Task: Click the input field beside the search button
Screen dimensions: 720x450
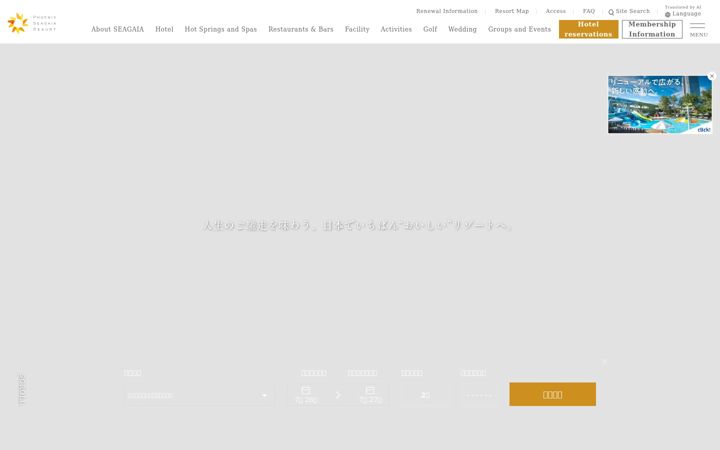Action: coord(480,395)
